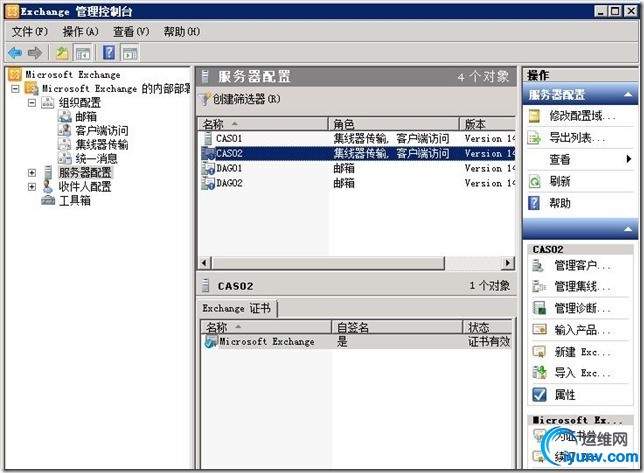Select the CAS02 server row
Screen dimensions: 644x473
click(x=357, y=154)
